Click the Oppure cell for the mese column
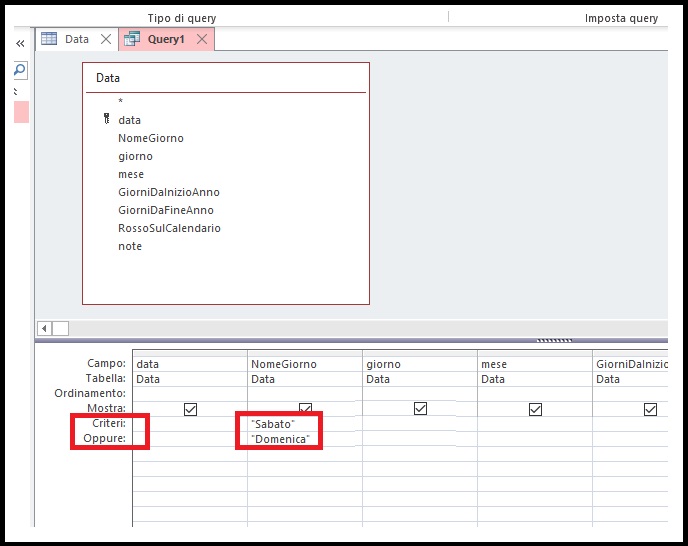The height and width of the screenshot is (546, 688). (x=535, y=438)
